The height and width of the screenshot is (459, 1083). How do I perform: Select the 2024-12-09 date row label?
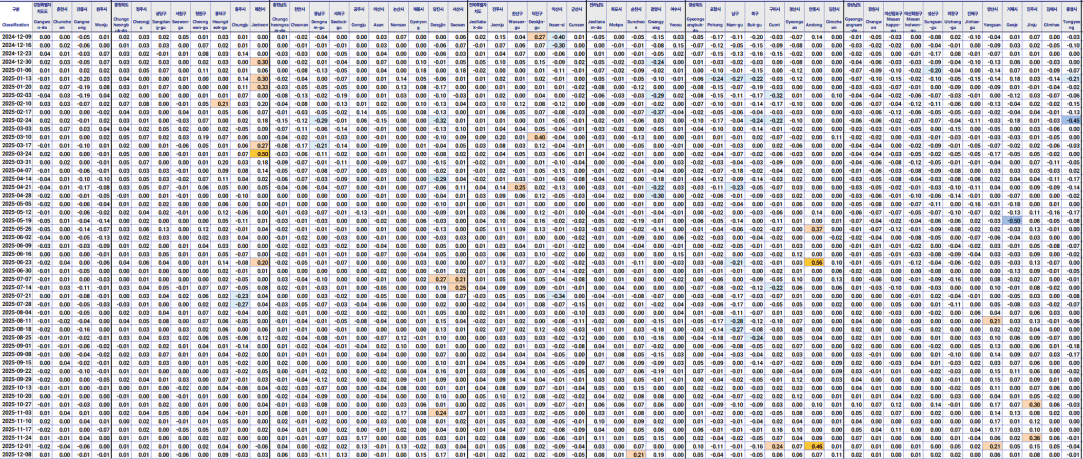16,36
